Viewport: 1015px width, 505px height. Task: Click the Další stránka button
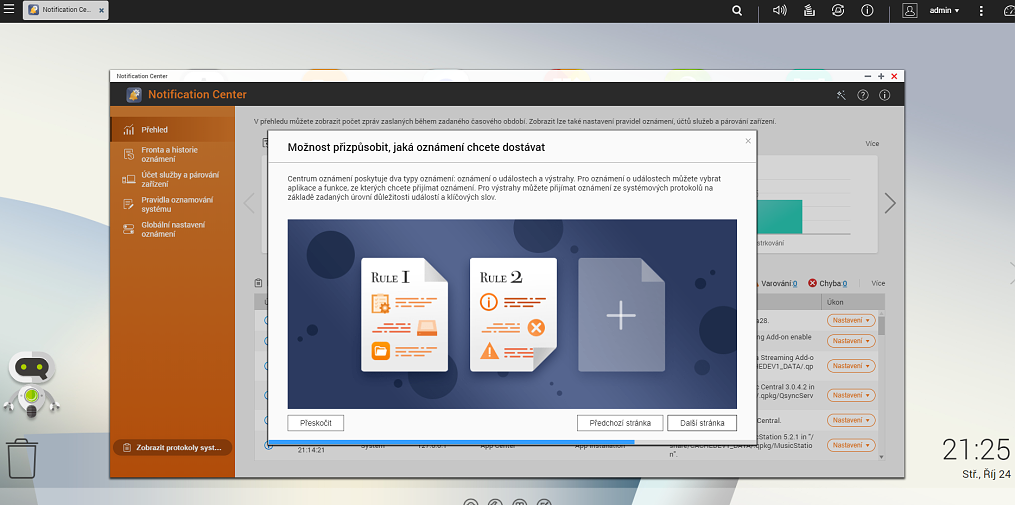(702, 423)
